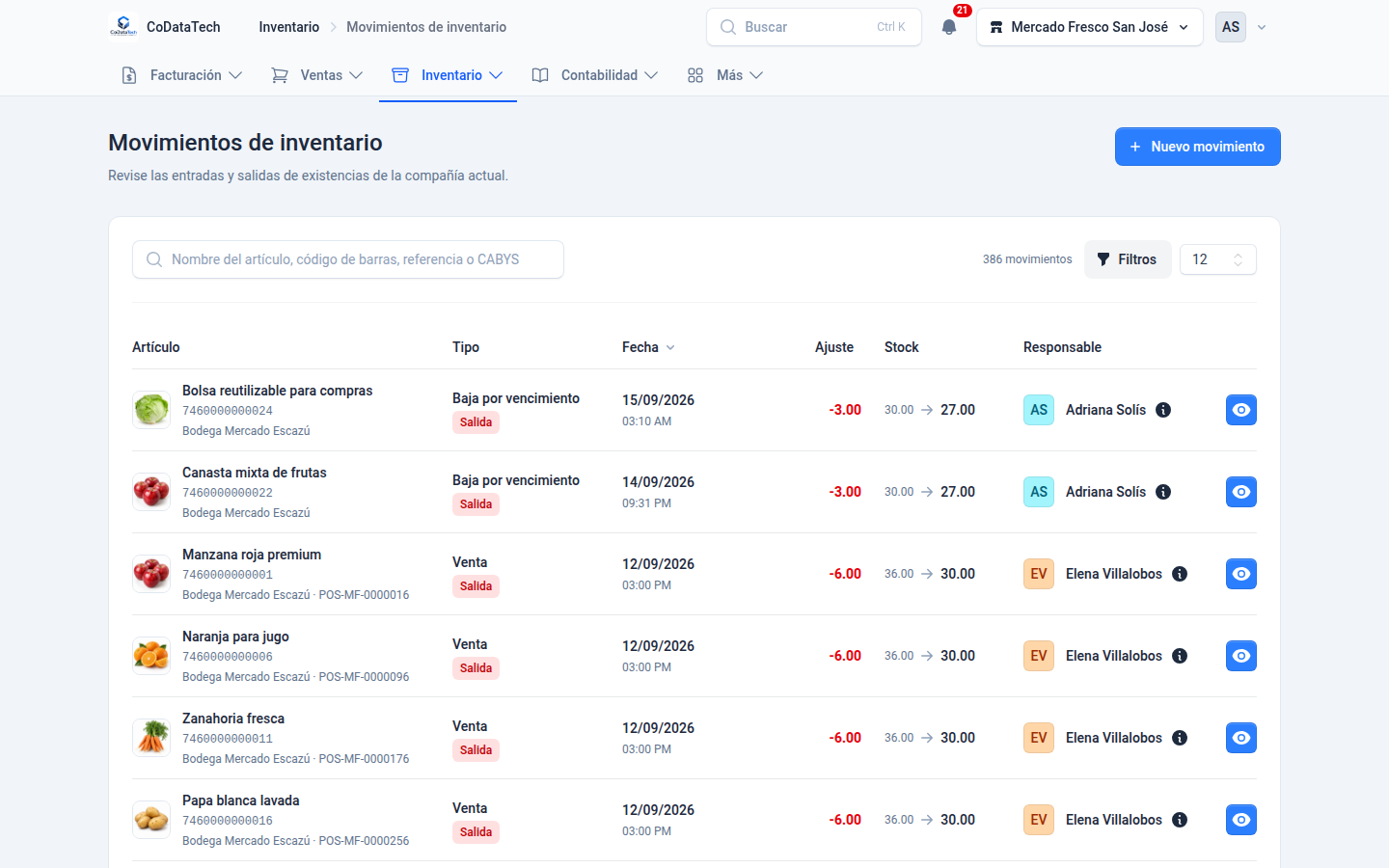Viewport: 1389px width, 868px height.
Task: View details of Naranja para jugo movement
Action: 1241,656
